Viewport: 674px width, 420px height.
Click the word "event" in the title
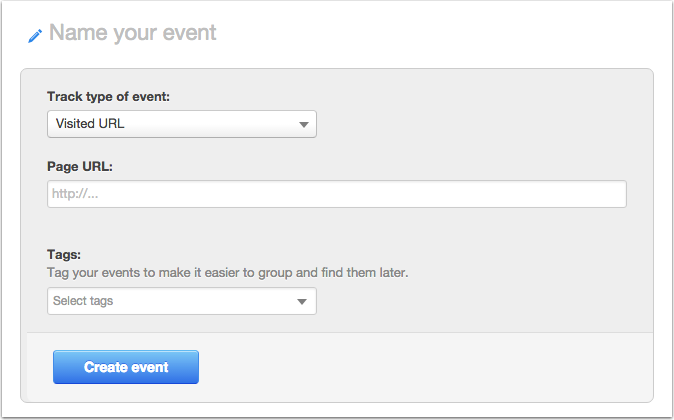pos(190,33)
